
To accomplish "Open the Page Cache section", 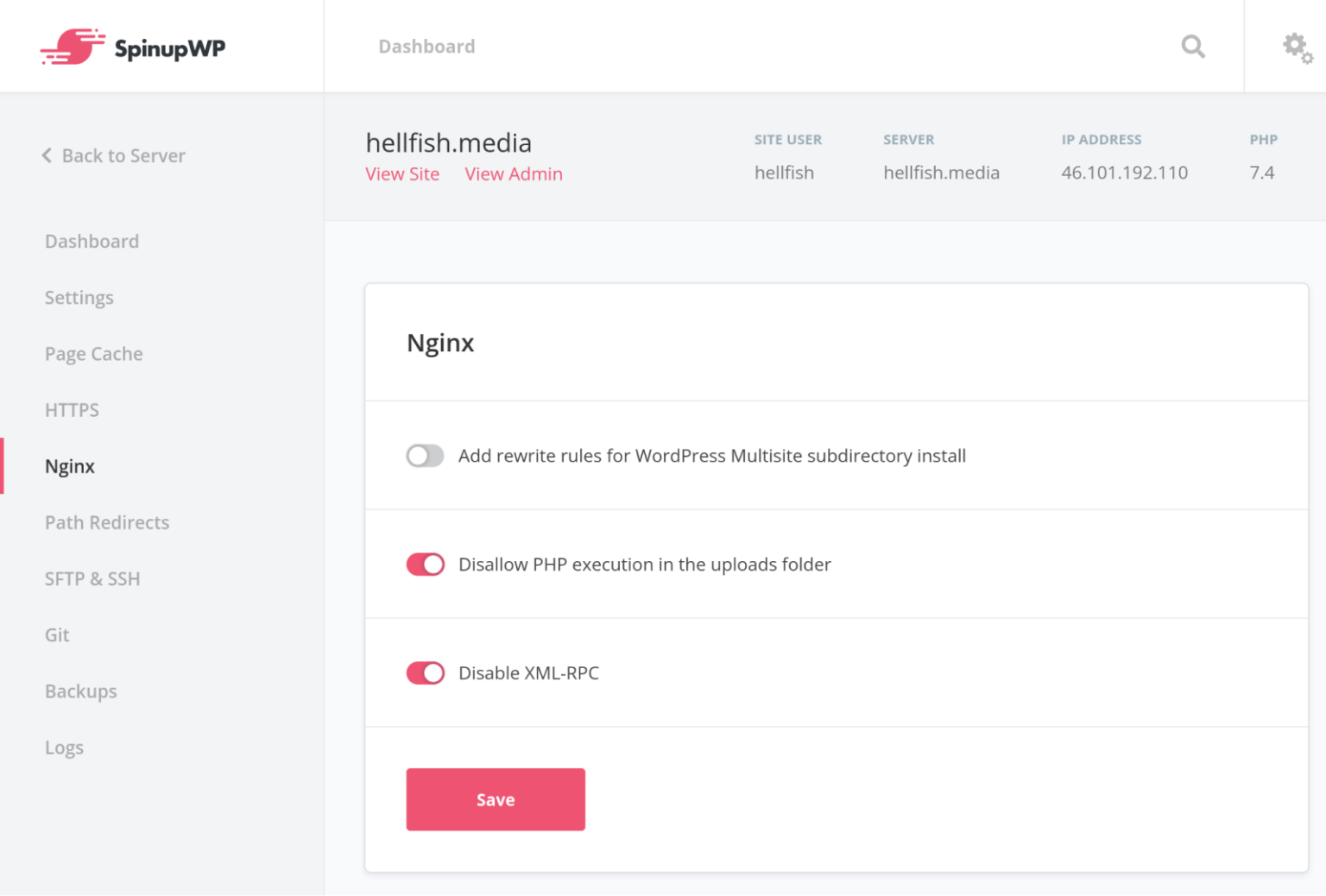I will (93, 354).
